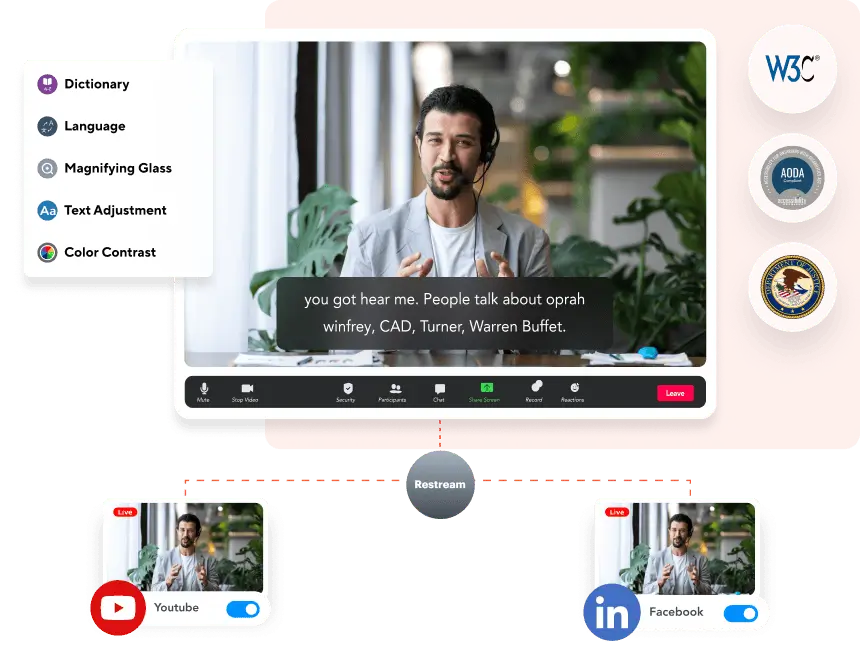Mute the microphone in meeting toolbar
Screen dimensions: 860x660
point(203,392)
